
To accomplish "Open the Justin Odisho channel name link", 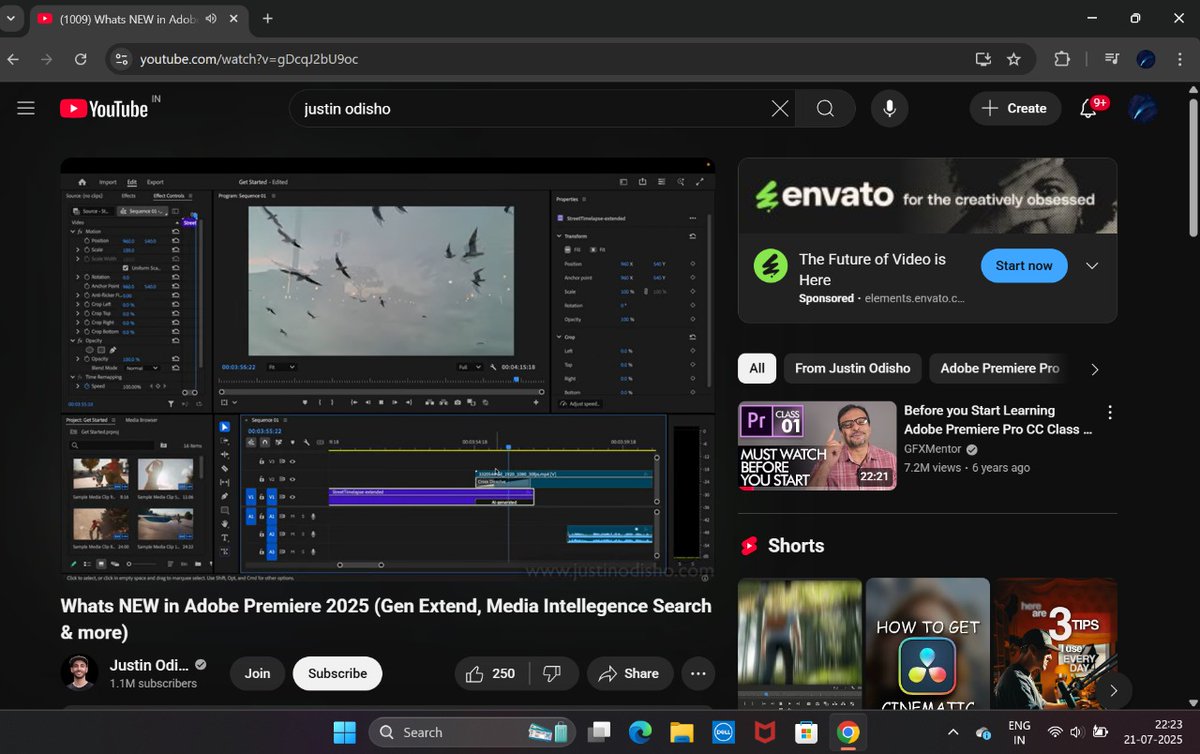I will click(x=148, y=665).
